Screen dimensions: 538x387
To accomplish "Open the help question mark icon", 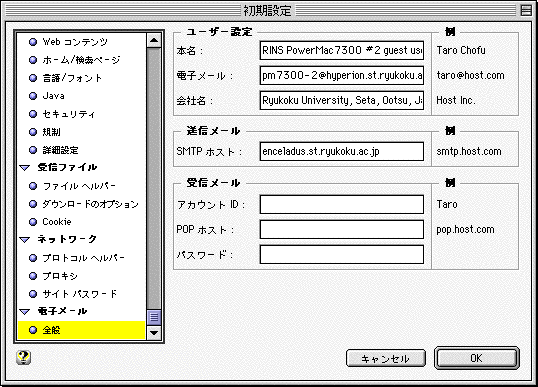I will pyautogui.click(x=23, y=357).
